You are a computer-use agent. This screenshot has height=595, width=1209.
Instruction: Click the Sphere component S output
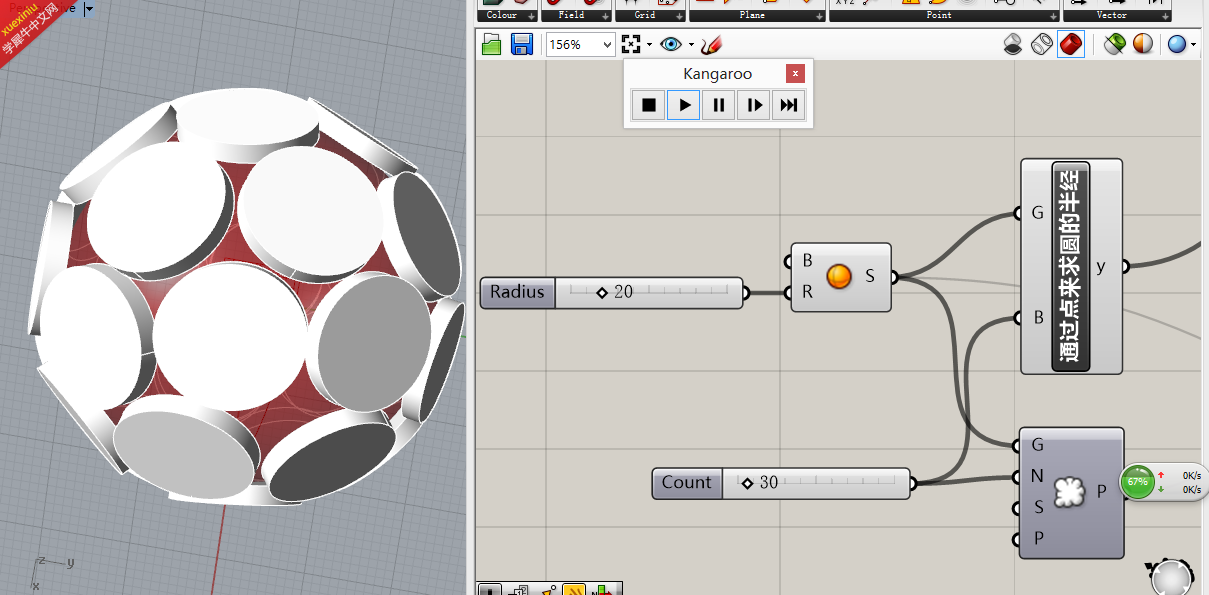tap(870, 277)
